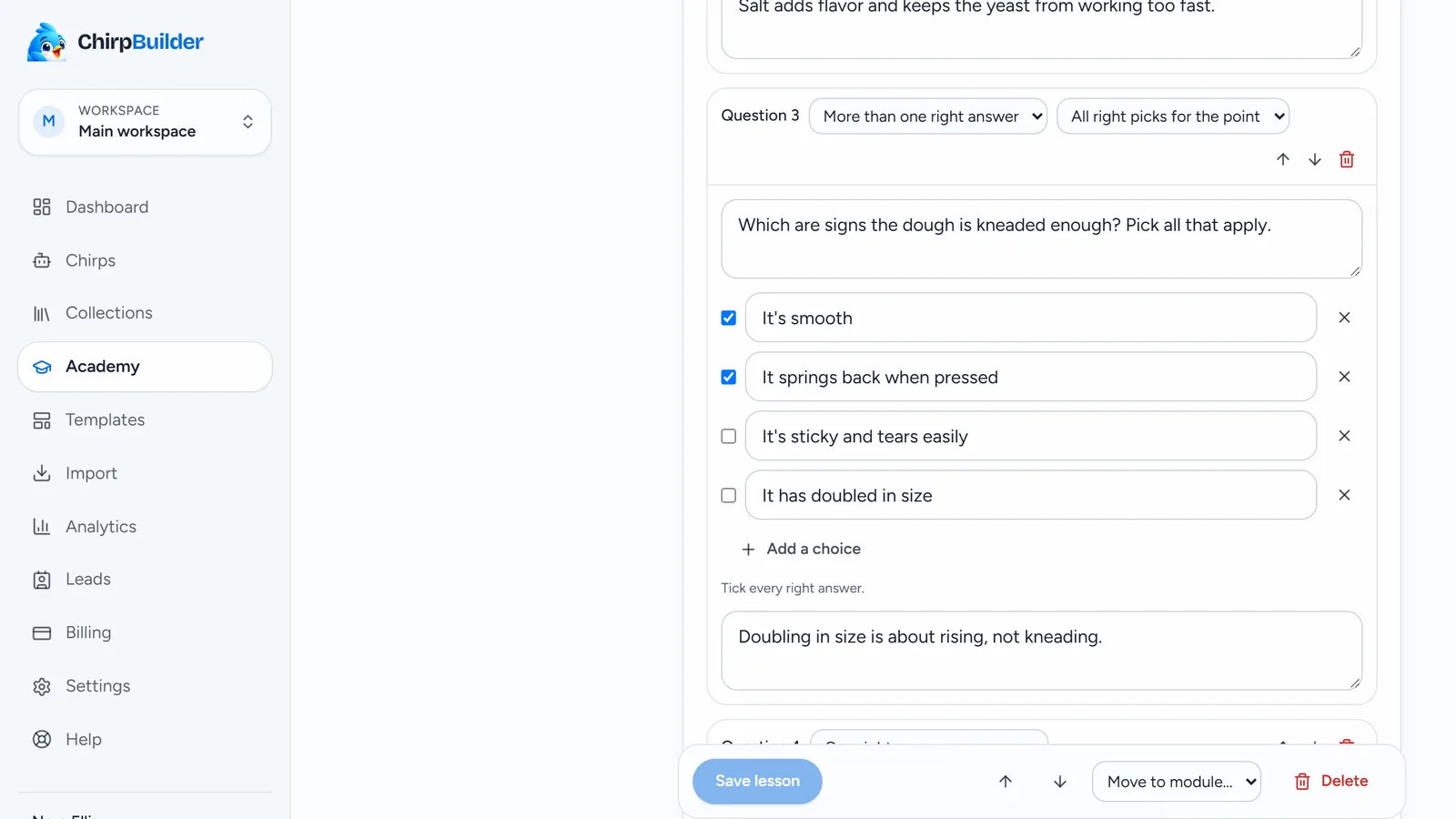The image size is (1456, 819).
Task: Remove "It springs back when pressed" choice
Action: pos(1344,377)
